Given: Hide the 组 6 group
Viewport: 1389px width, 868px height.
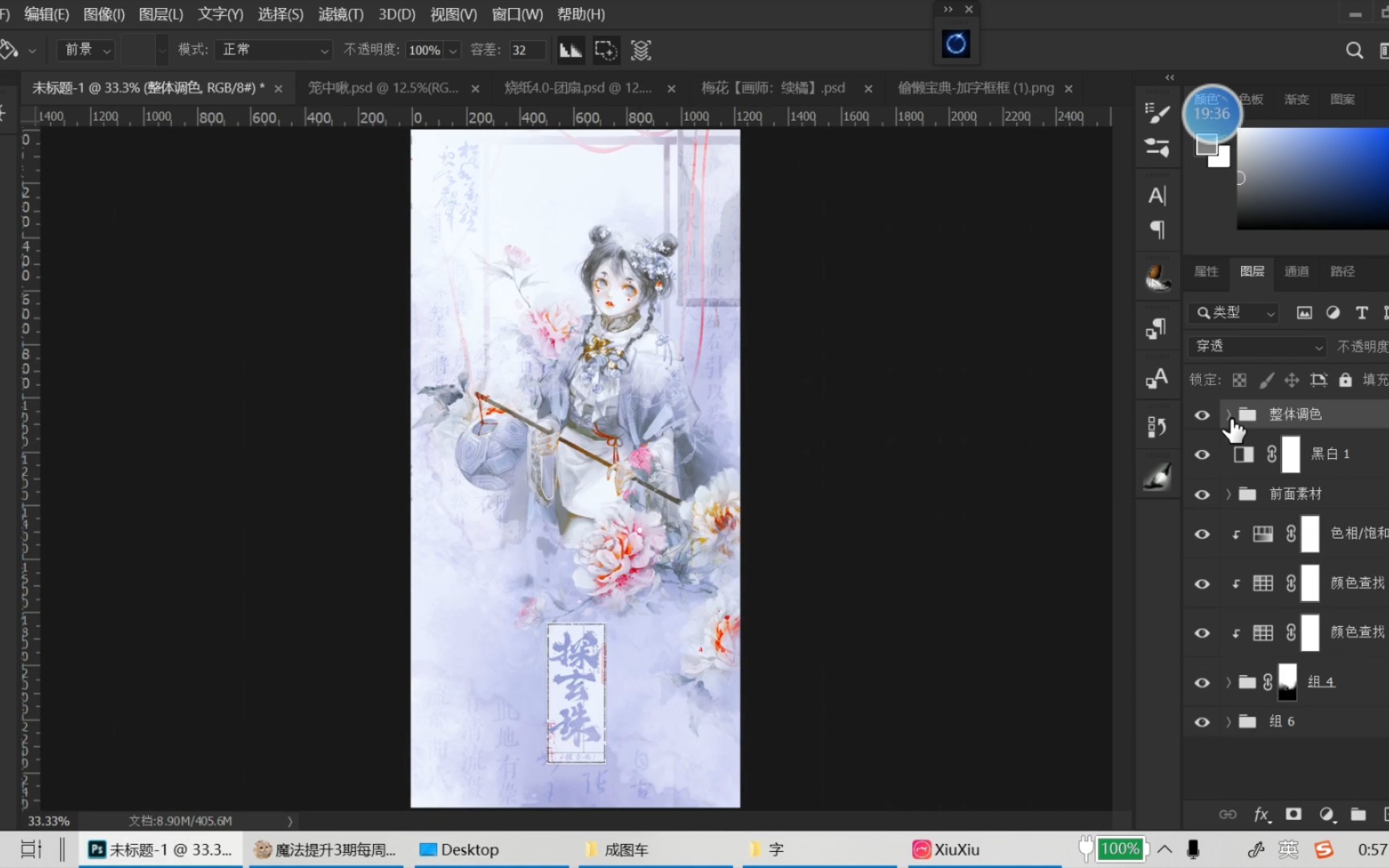Looking at the screenshot, I should (x=1202, y=722).
